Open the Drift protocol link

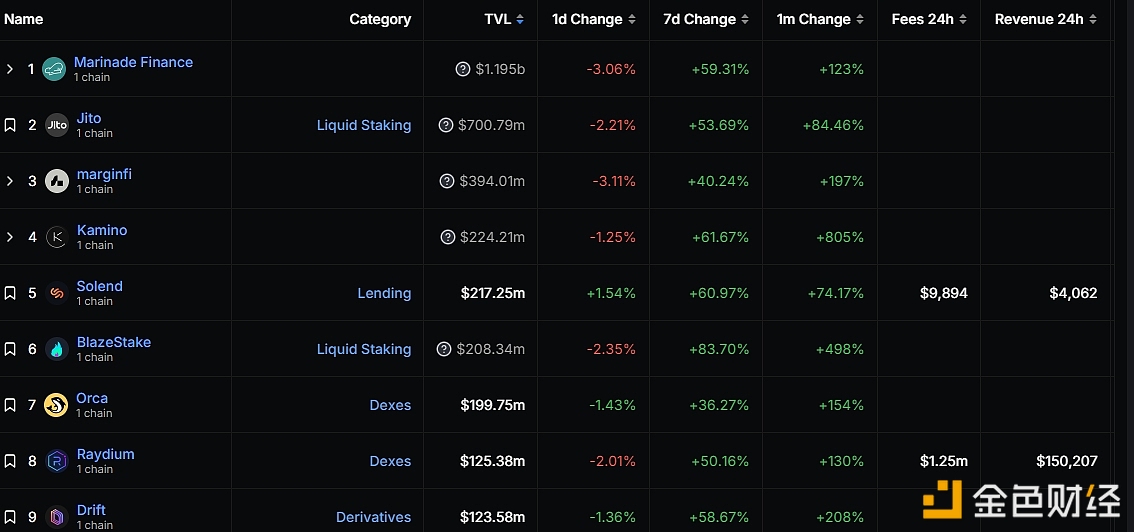91,510
